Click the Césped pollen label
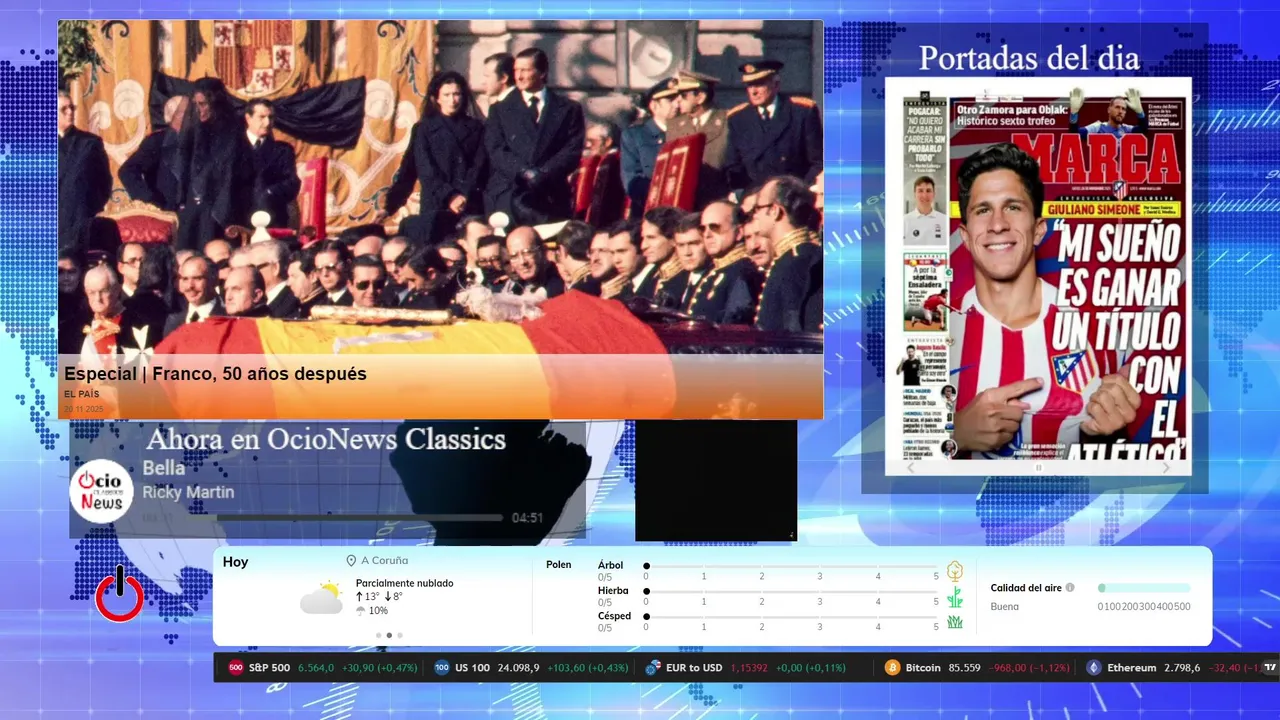 614,616
